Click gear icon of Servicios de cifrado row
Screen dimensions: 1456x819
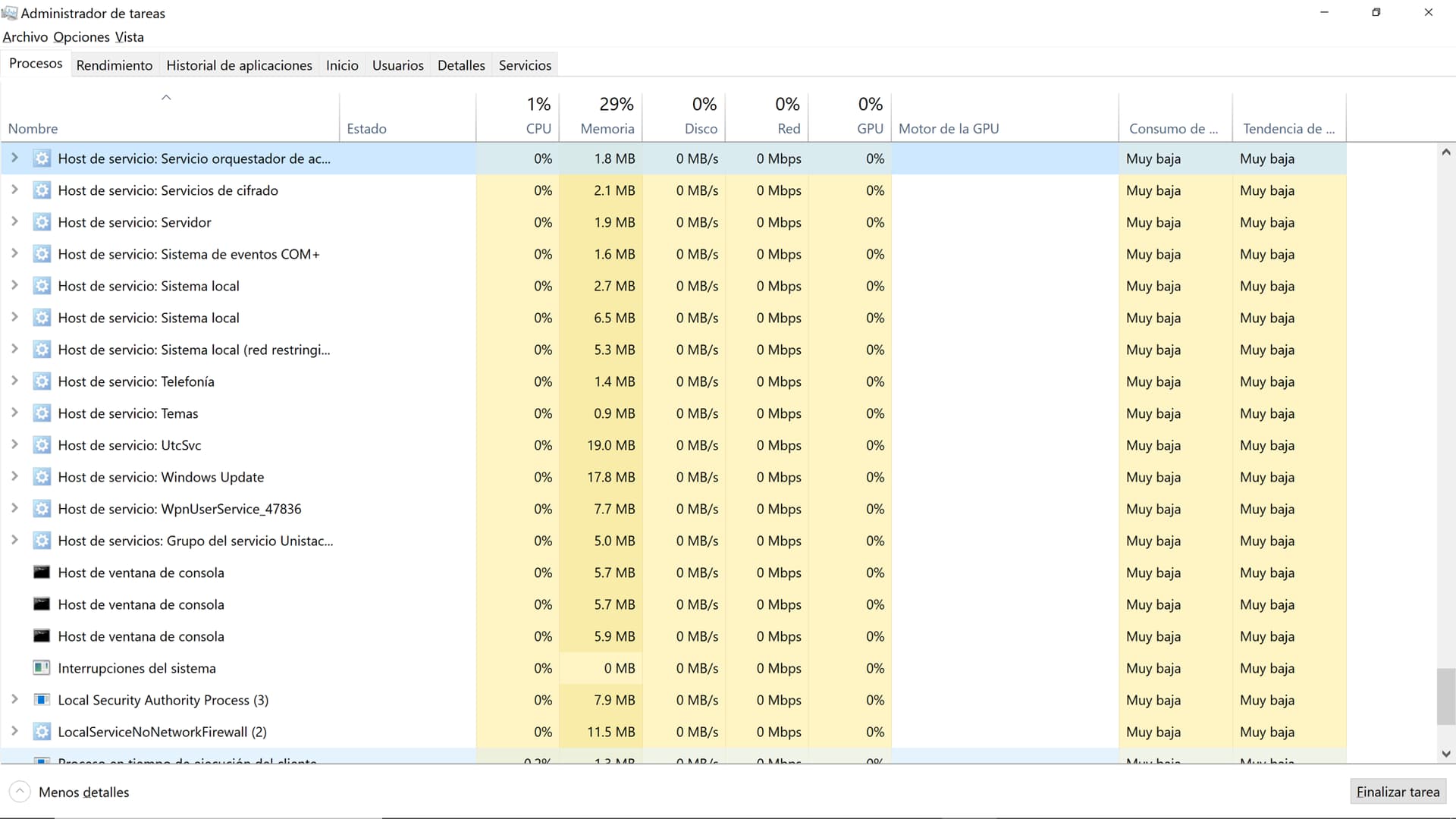click(42, 190)
